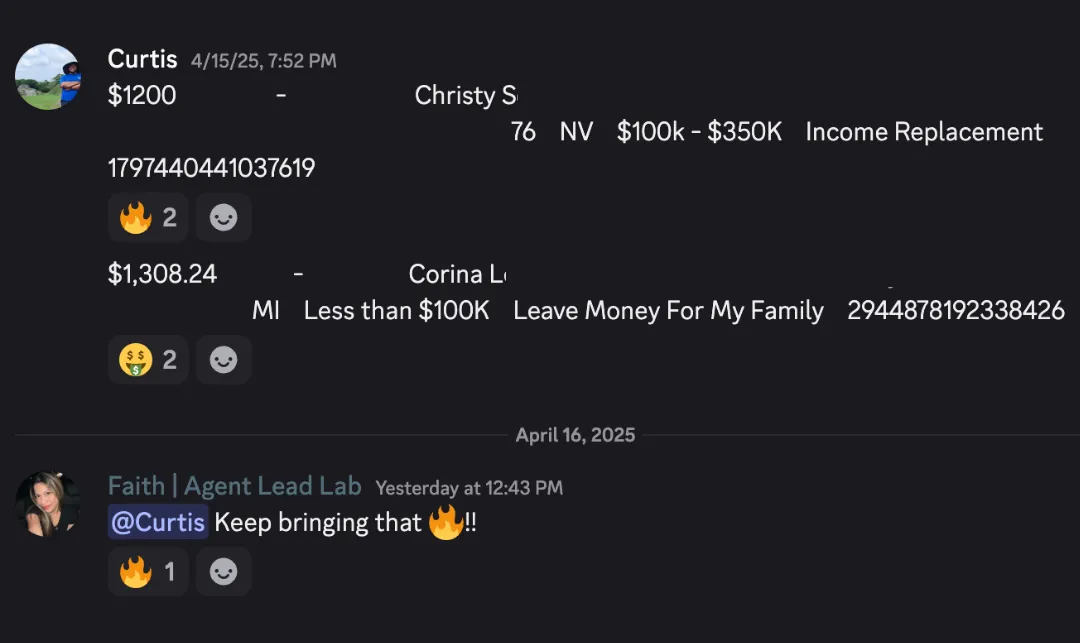Click the Faith | Agent Lead Lab username
The image size is (1080, 643).
234,486
